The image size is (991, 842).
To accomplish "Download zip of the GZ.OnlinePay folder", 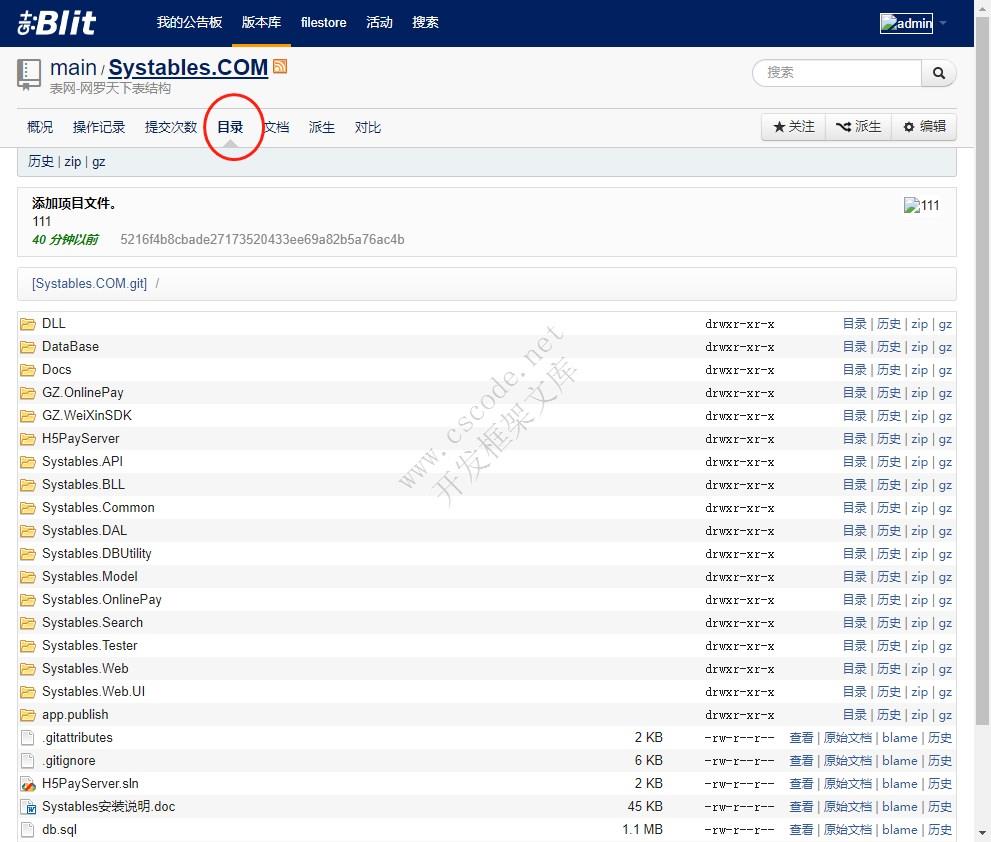I will pos(919,393).
